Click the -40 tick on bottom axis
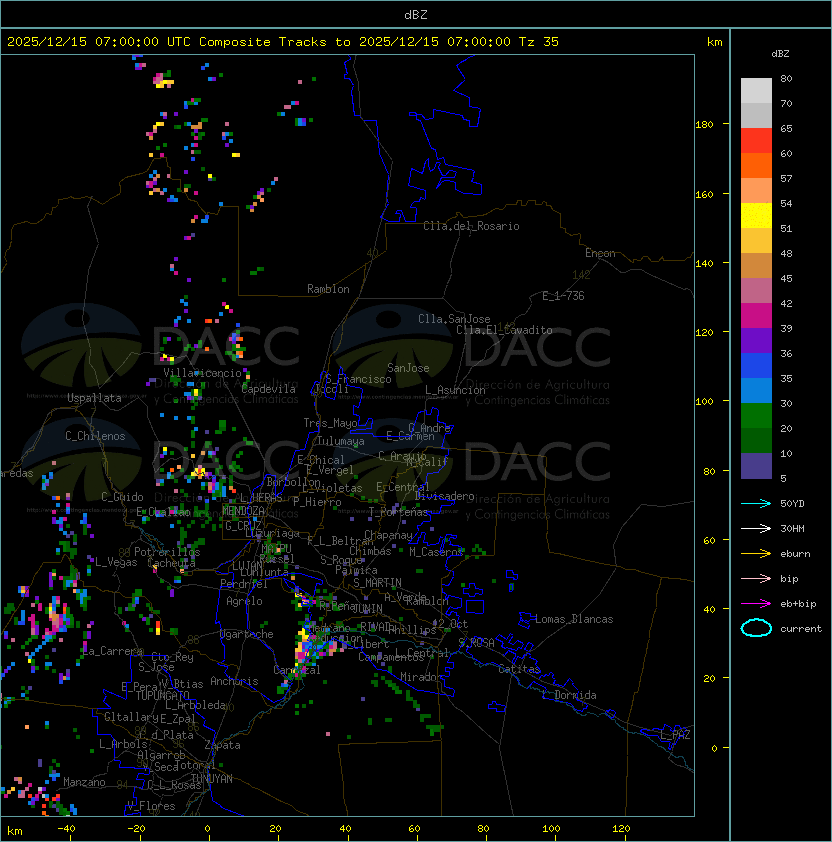The width and height of the screenshot is (832, 842). pos(66,829)
